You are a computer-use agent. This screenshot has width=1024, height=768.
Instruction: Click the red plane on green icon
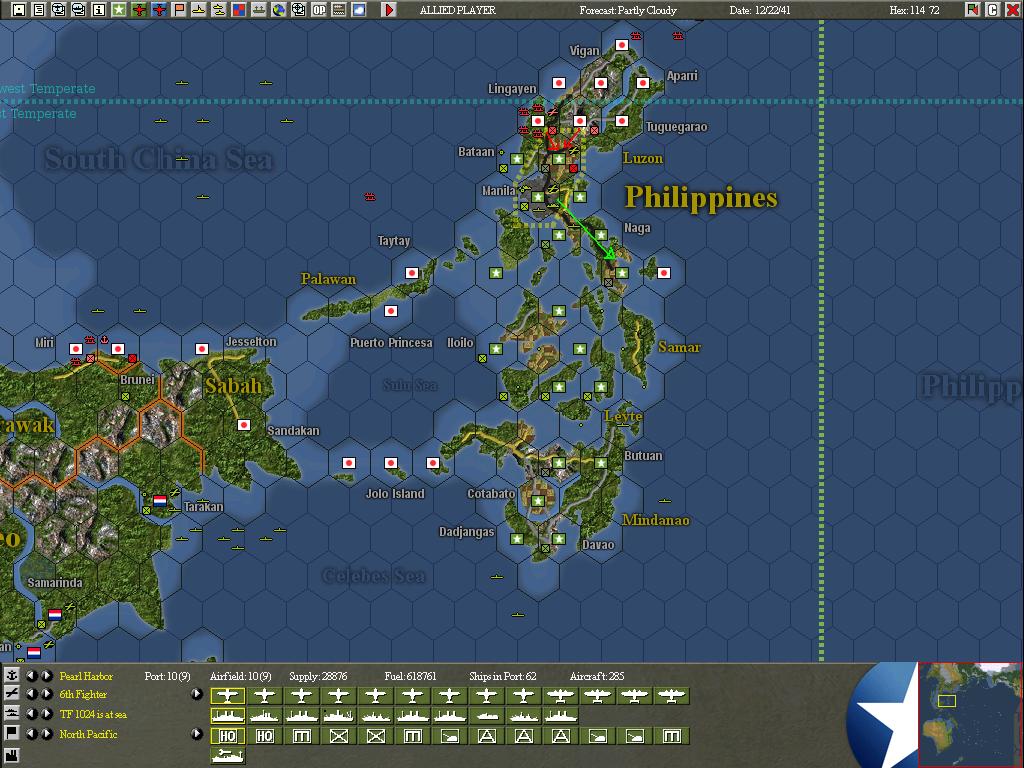tap(139, 10)
